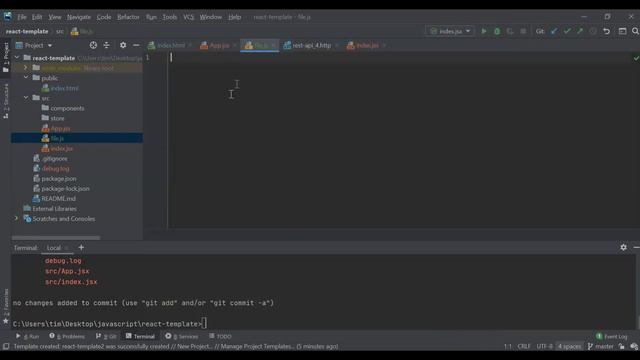Open the Project tool window stripe button
640x360 pixels.
tap(6, 57)
